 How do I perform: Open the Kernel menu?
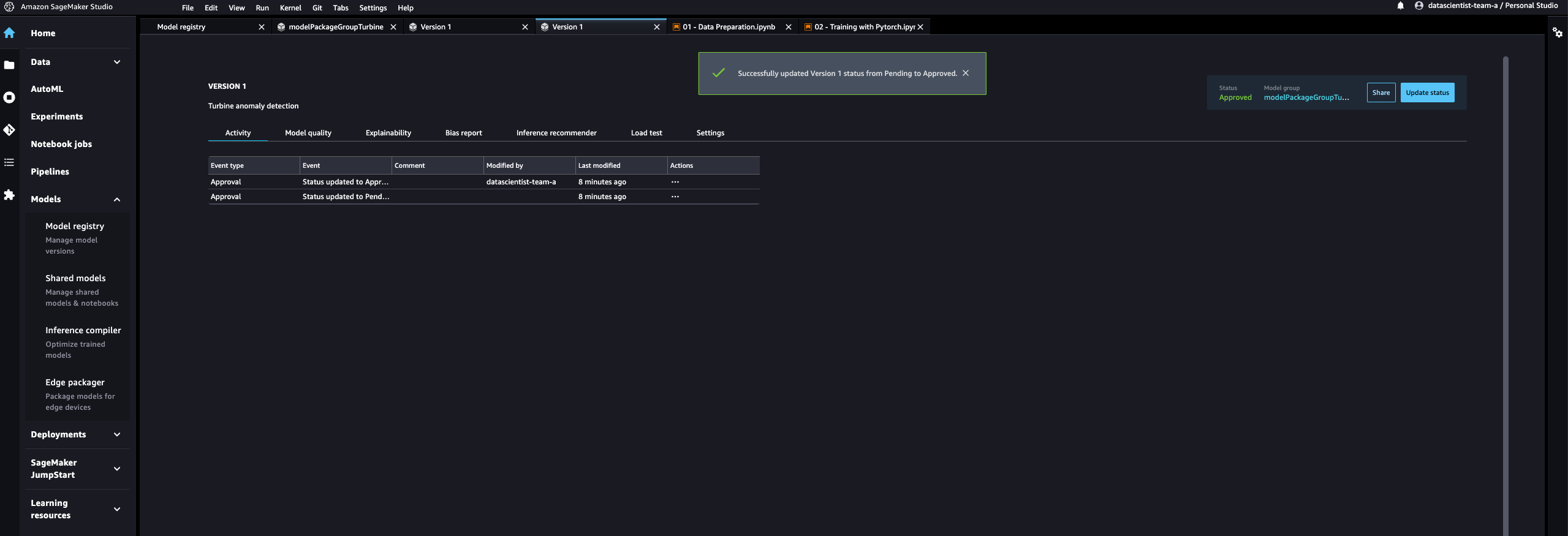point(290,8)
